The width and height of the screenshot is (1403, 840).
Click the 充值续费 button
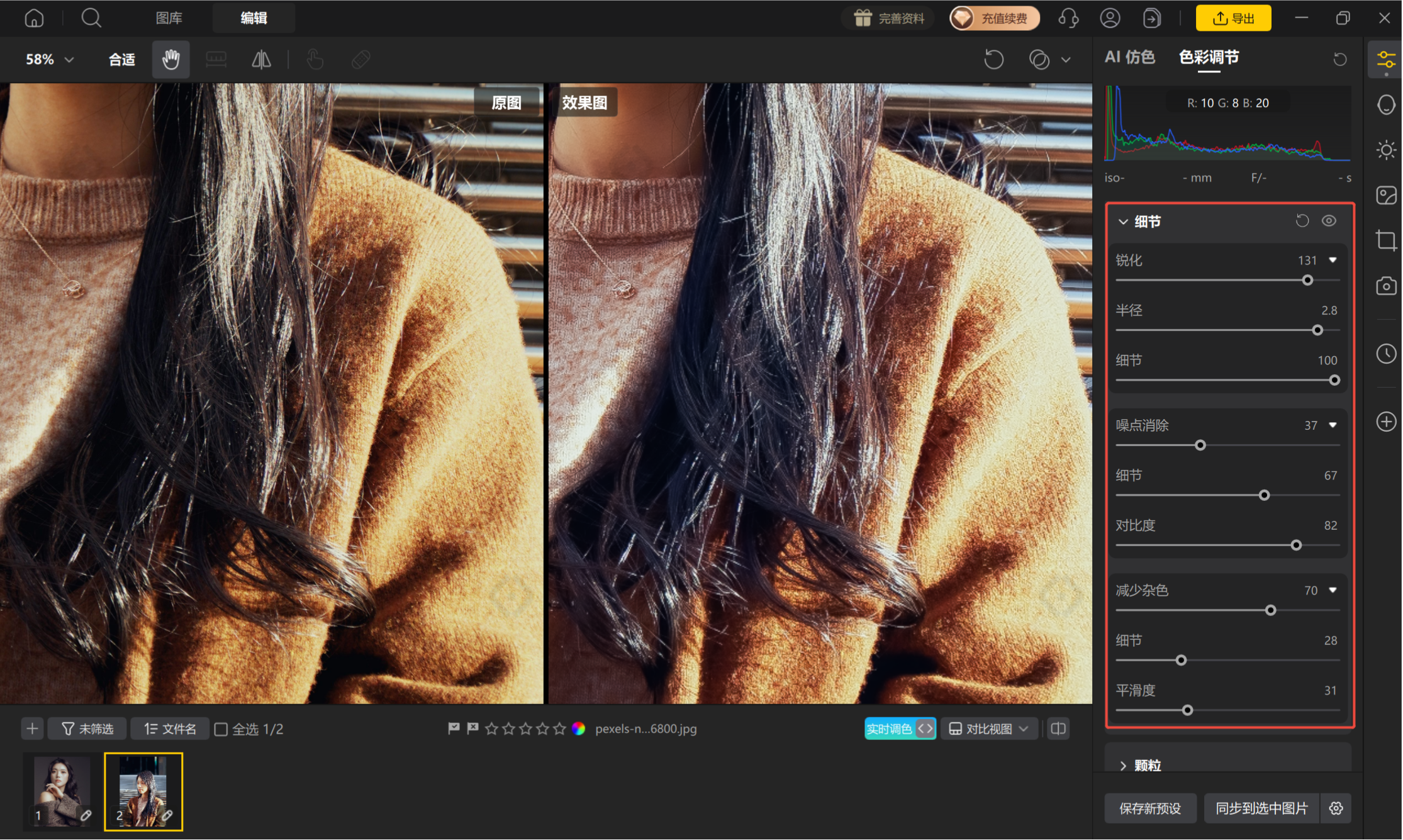pyautogui.click(x=995, y=18)
